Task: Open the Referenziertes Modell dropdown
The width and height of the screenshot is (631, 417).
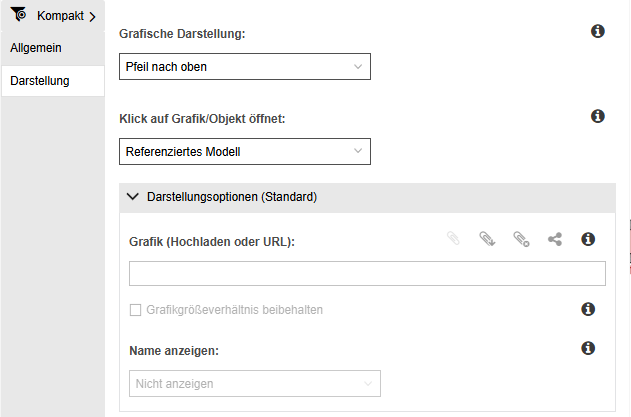Action: [x=245, y=151]
